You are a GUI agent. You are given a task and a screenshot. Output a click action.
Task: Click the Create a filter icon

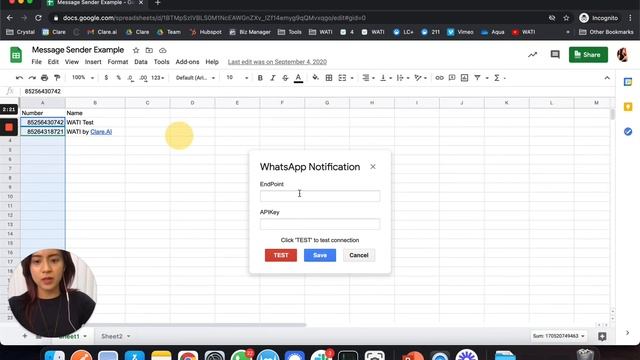(x=477, y=78)
